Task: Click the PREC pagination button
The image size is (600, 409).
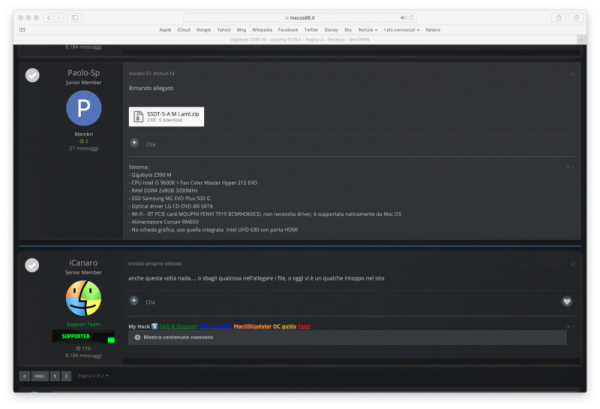Action: pos(40,376)
